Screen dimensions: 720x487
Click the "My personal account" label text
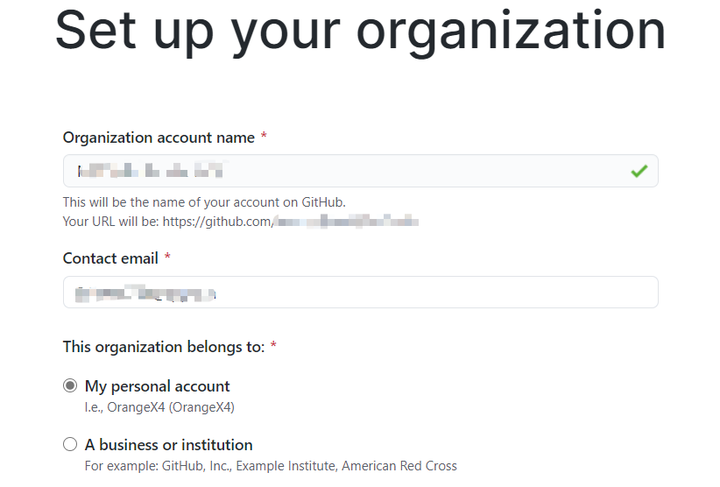(x=157, y=386)
